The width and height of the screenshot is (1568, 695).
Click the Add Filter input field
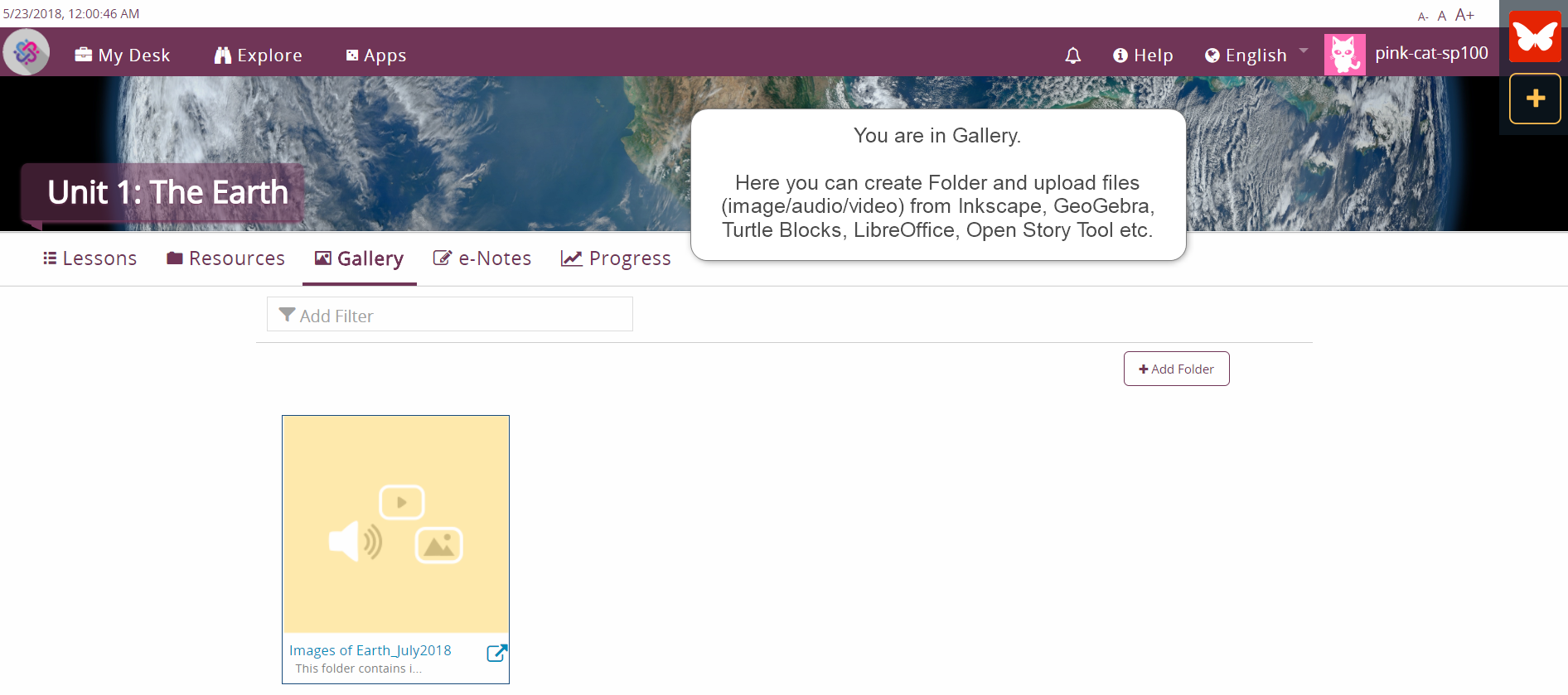coord(450,315)
